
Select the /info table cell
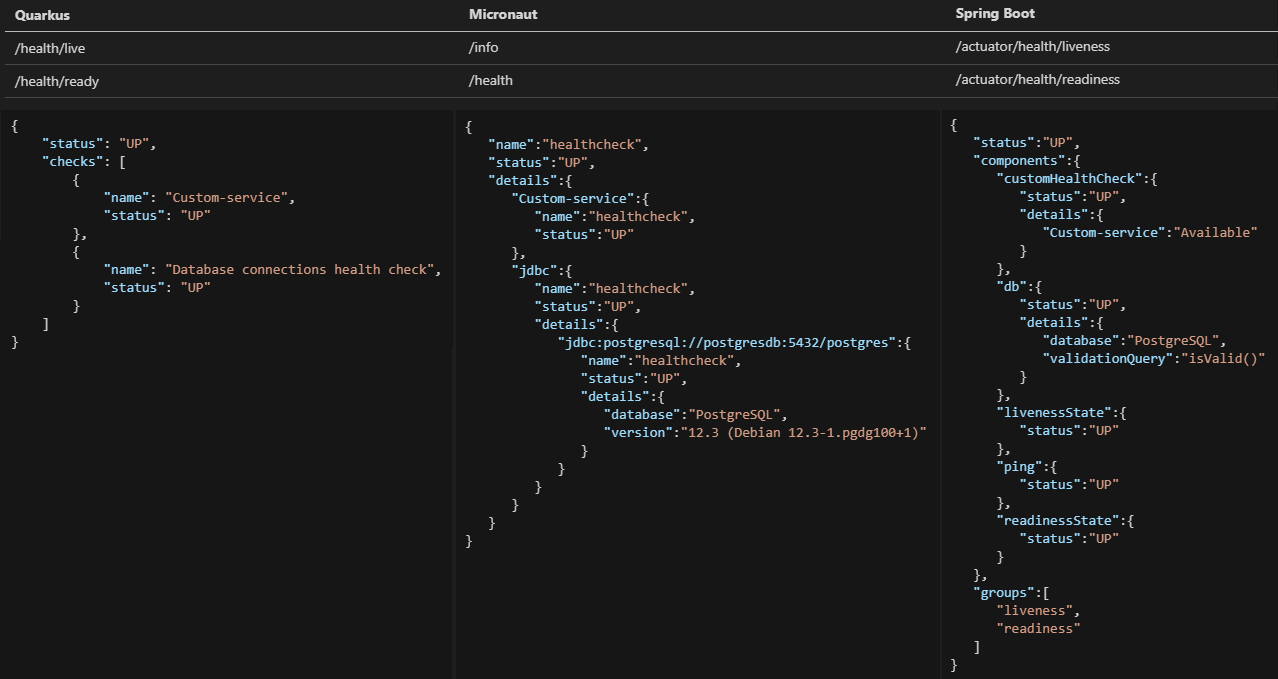coord(485,48)
